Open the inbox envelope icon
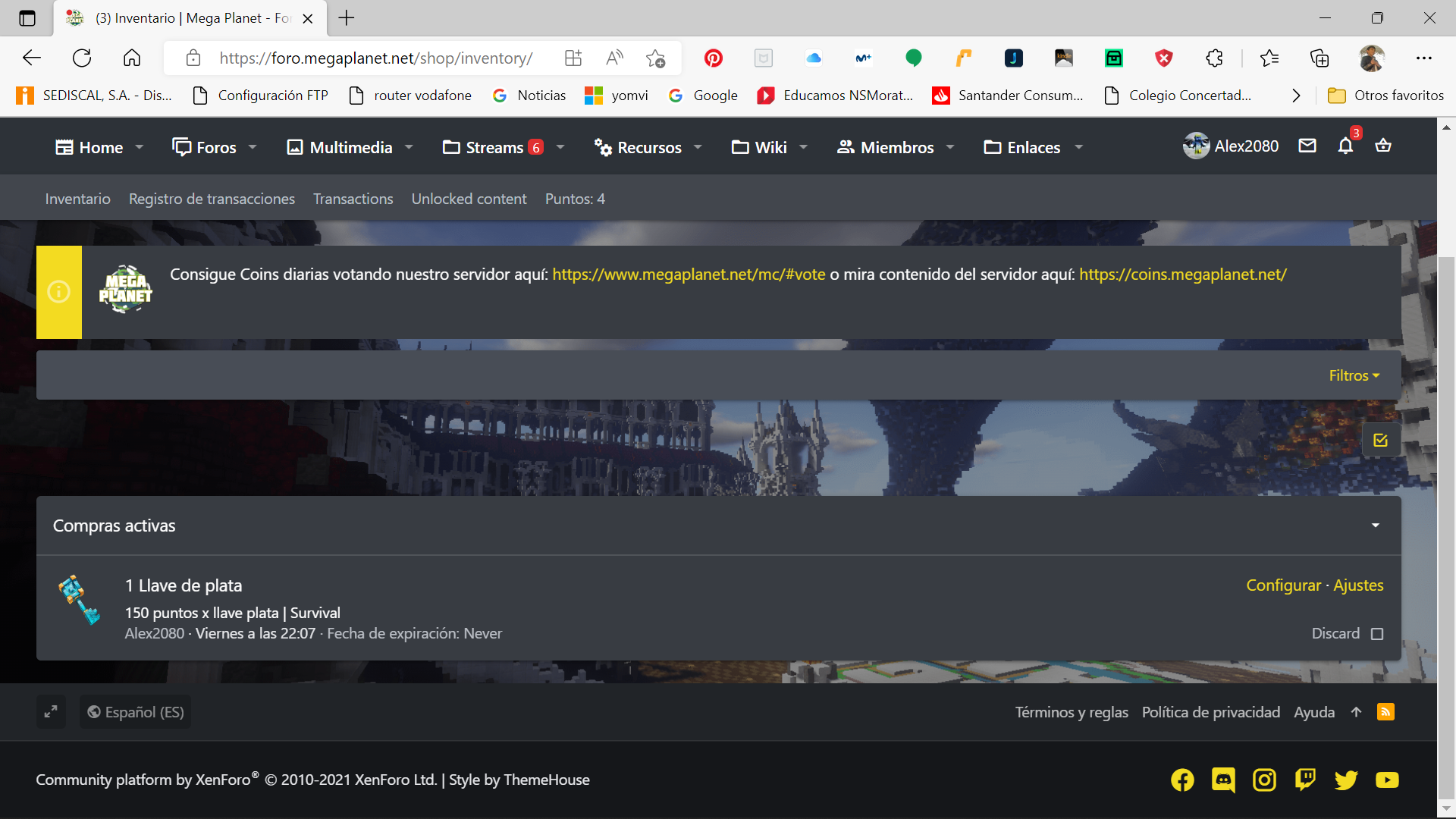Image resolution: width=1456 pixels, height=819 pixels. (1307, 146)
